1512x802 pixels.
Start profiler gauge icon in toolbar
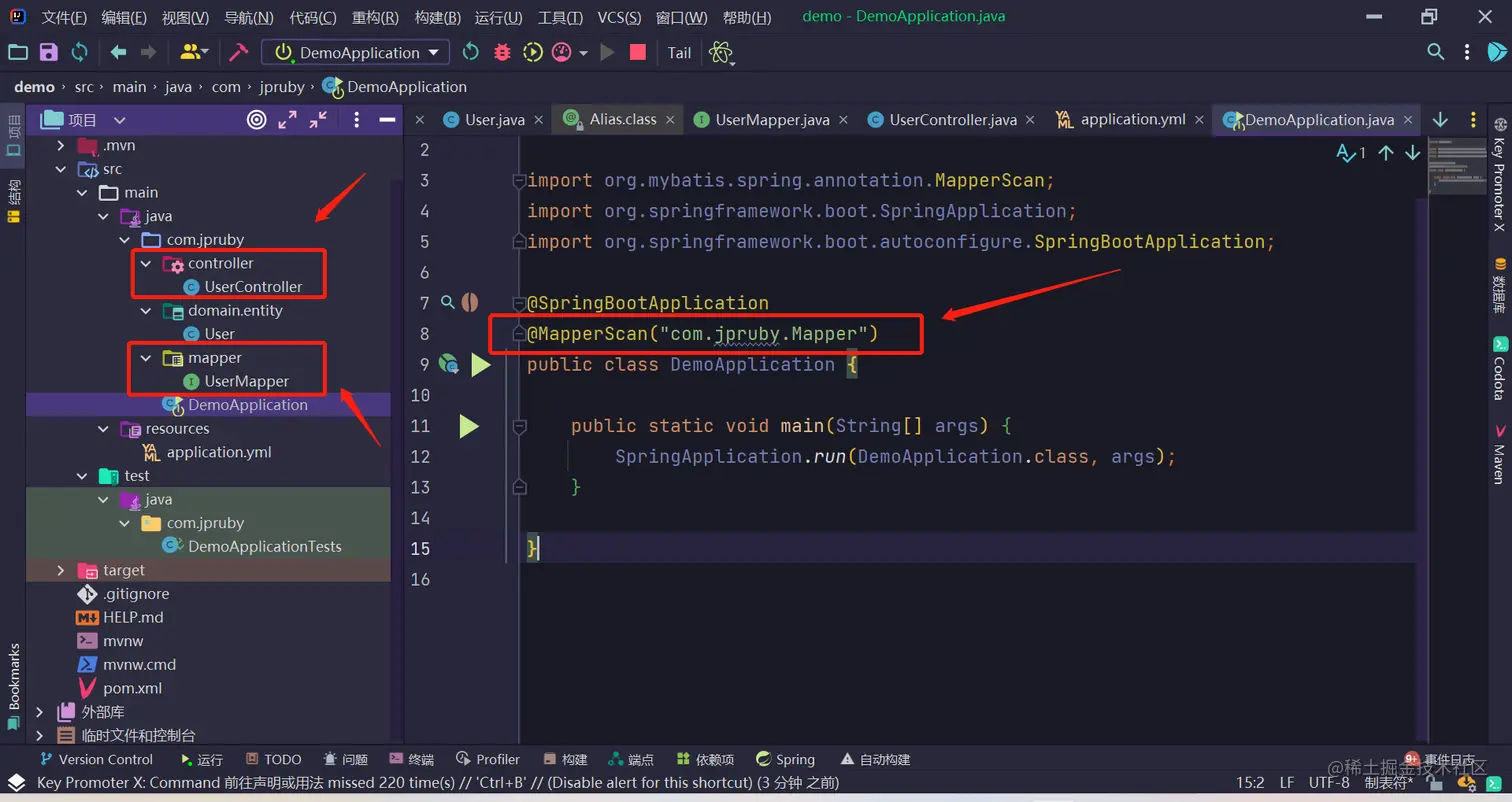pos(562,52)
